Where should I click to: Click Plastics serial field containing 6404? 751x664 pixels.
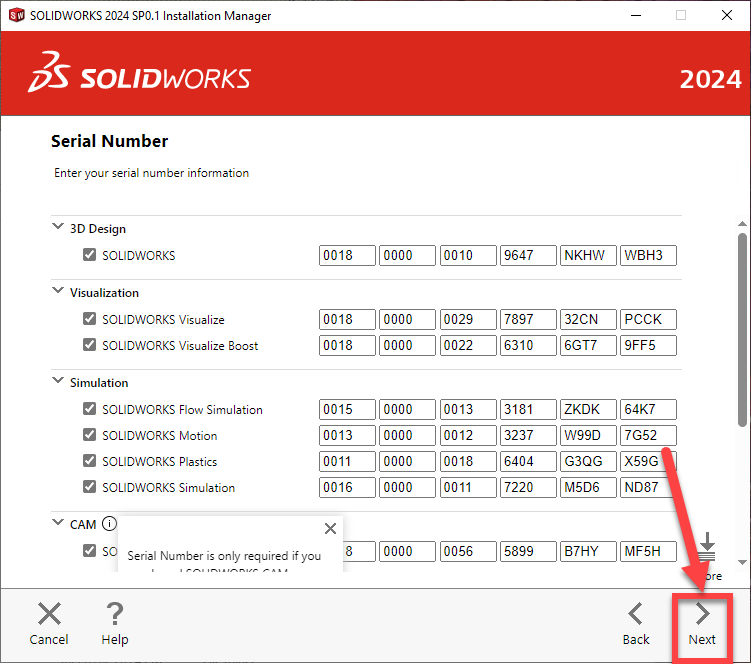tap(528, 461)
